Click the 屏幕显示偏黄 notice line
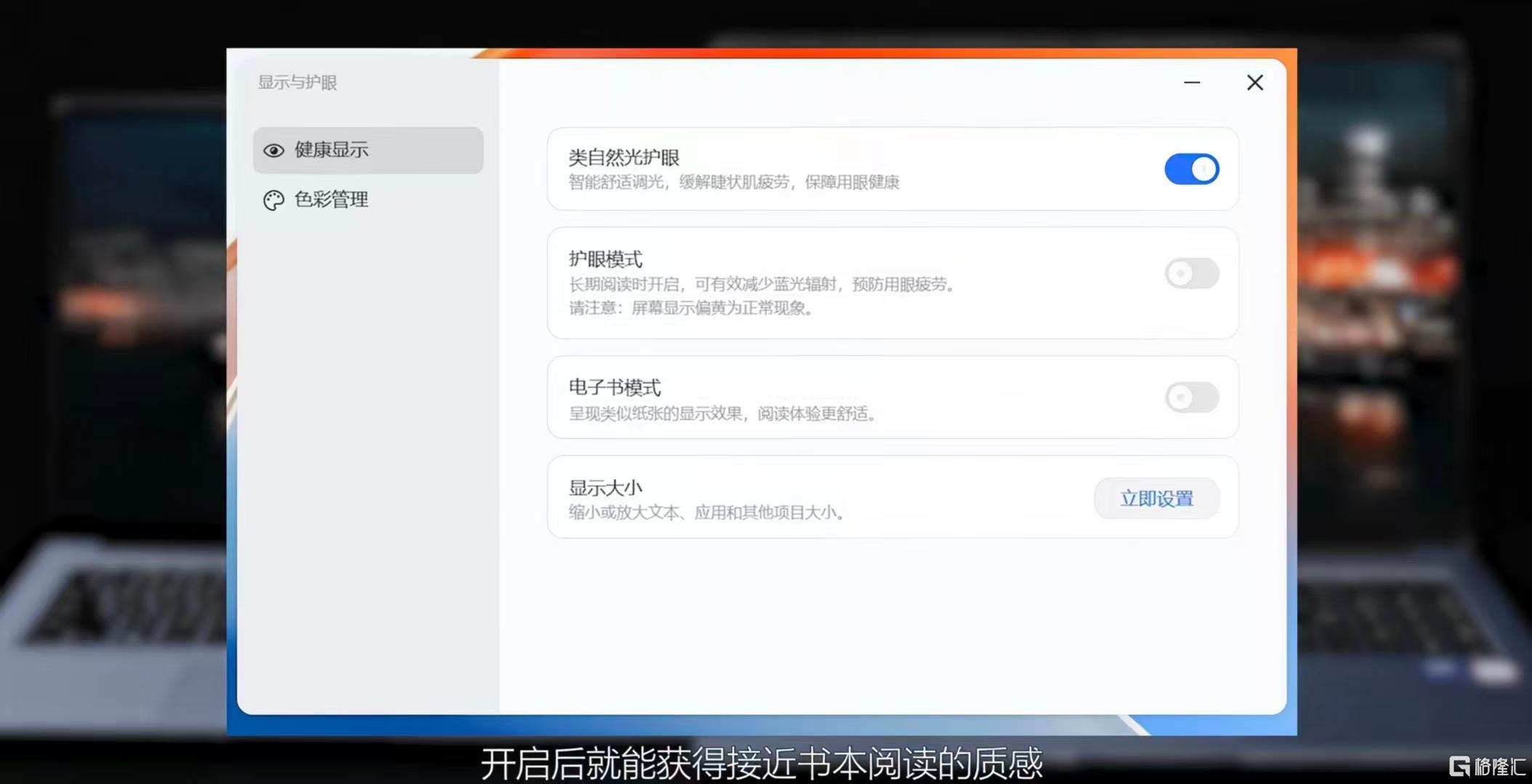The height and width of the screenshot is (784, 1532). point(691,308)
